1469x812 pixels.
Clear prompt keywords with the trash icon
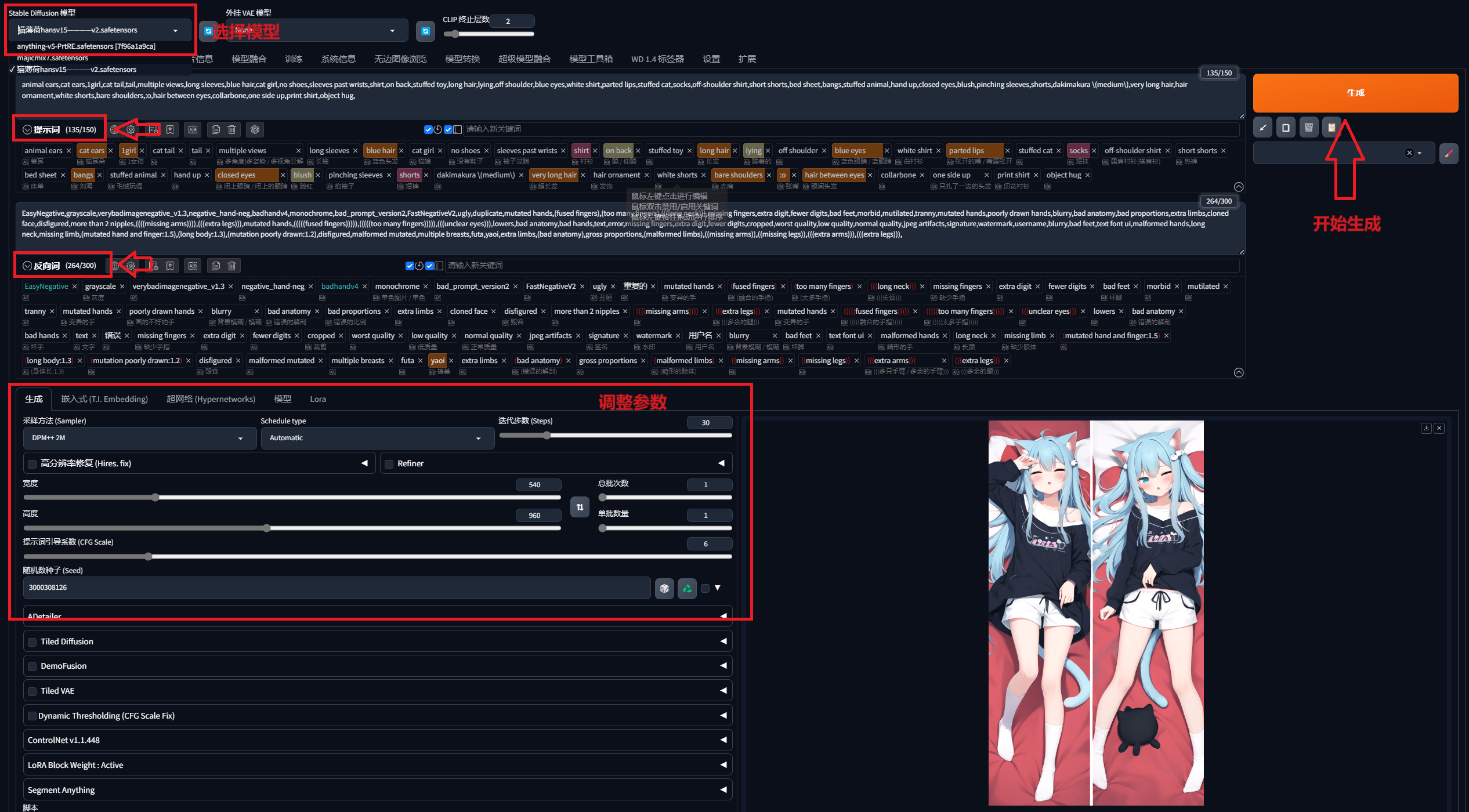tap(232, 129)
